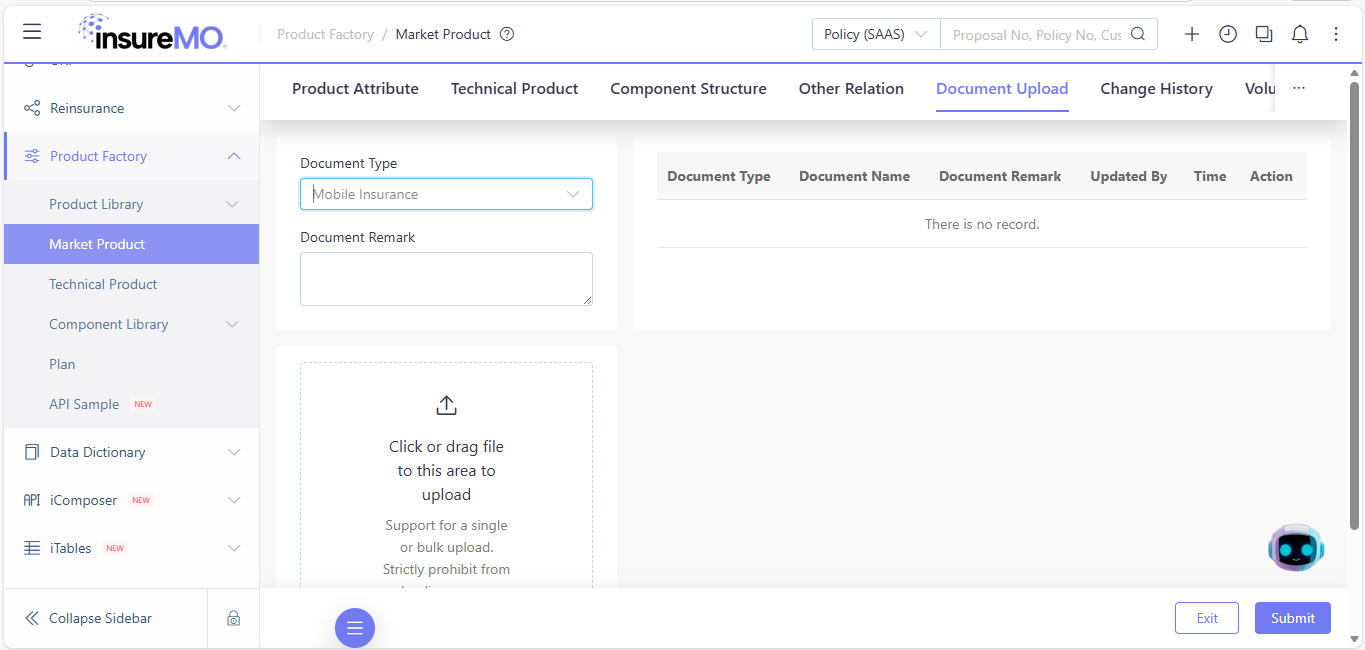Screen dimensions: 1365x650
Task: Click the Reinsurance share icon
Action: pos(32,108)
